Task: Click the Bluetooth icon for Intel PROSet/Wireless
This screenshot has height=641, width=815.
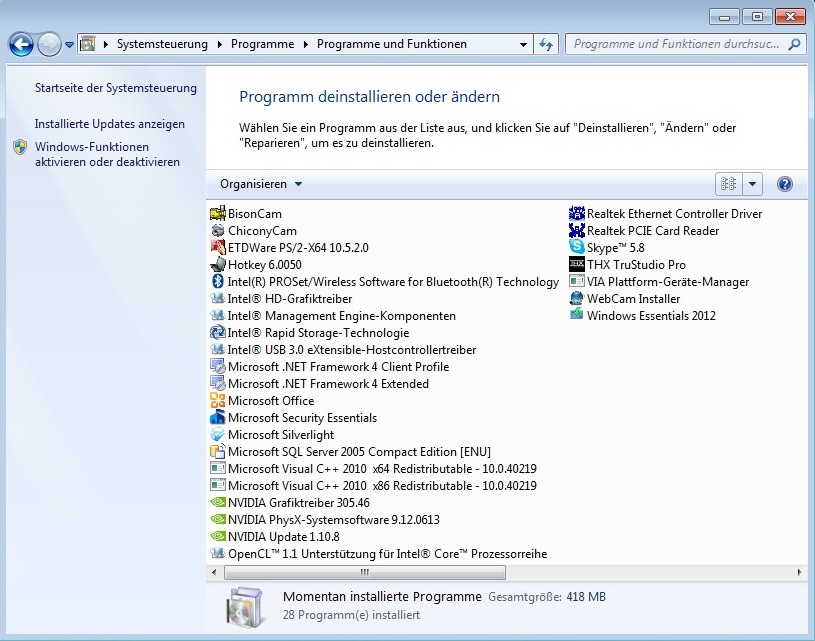Action: (x=218, y=282)
